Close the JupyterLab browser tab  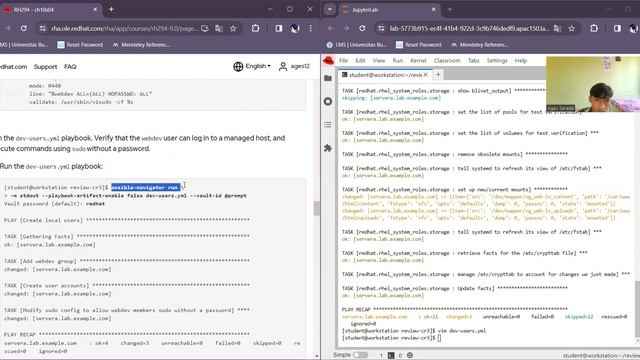tap(433, 9)
